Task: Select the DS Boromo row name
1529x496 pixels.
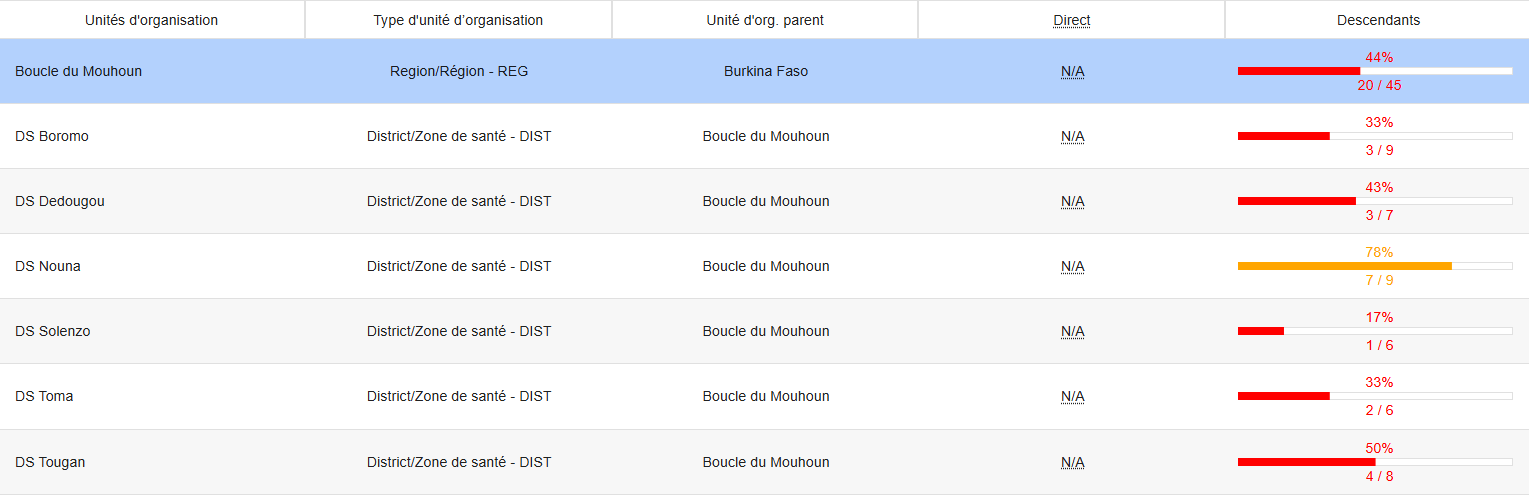Action: pos(52,136)
